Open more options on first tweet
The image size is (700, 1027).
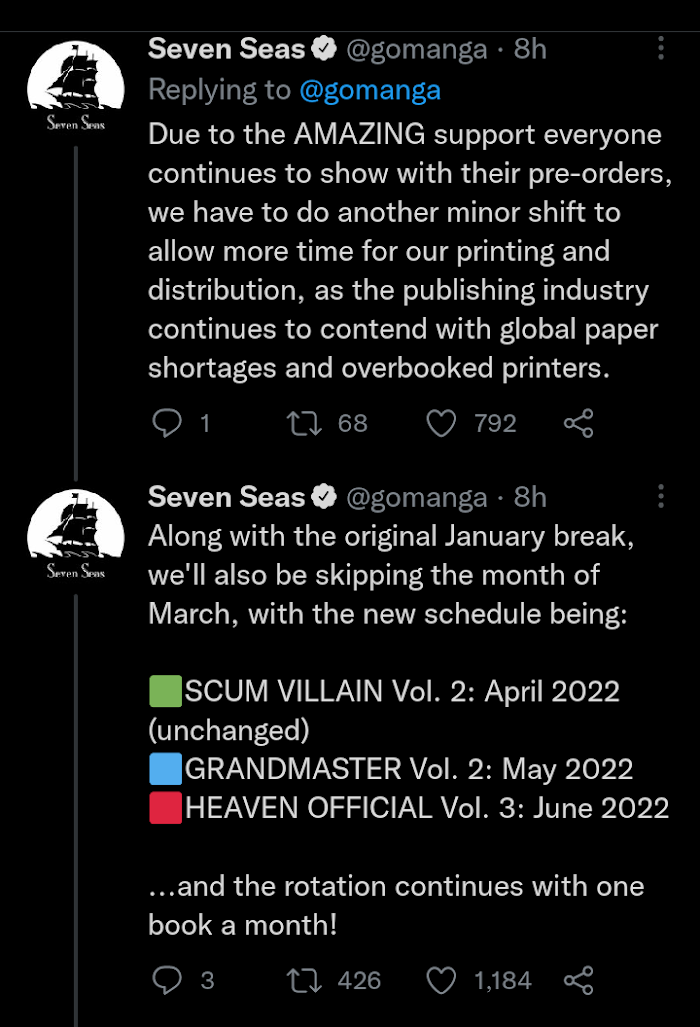[x=661, y=48]
